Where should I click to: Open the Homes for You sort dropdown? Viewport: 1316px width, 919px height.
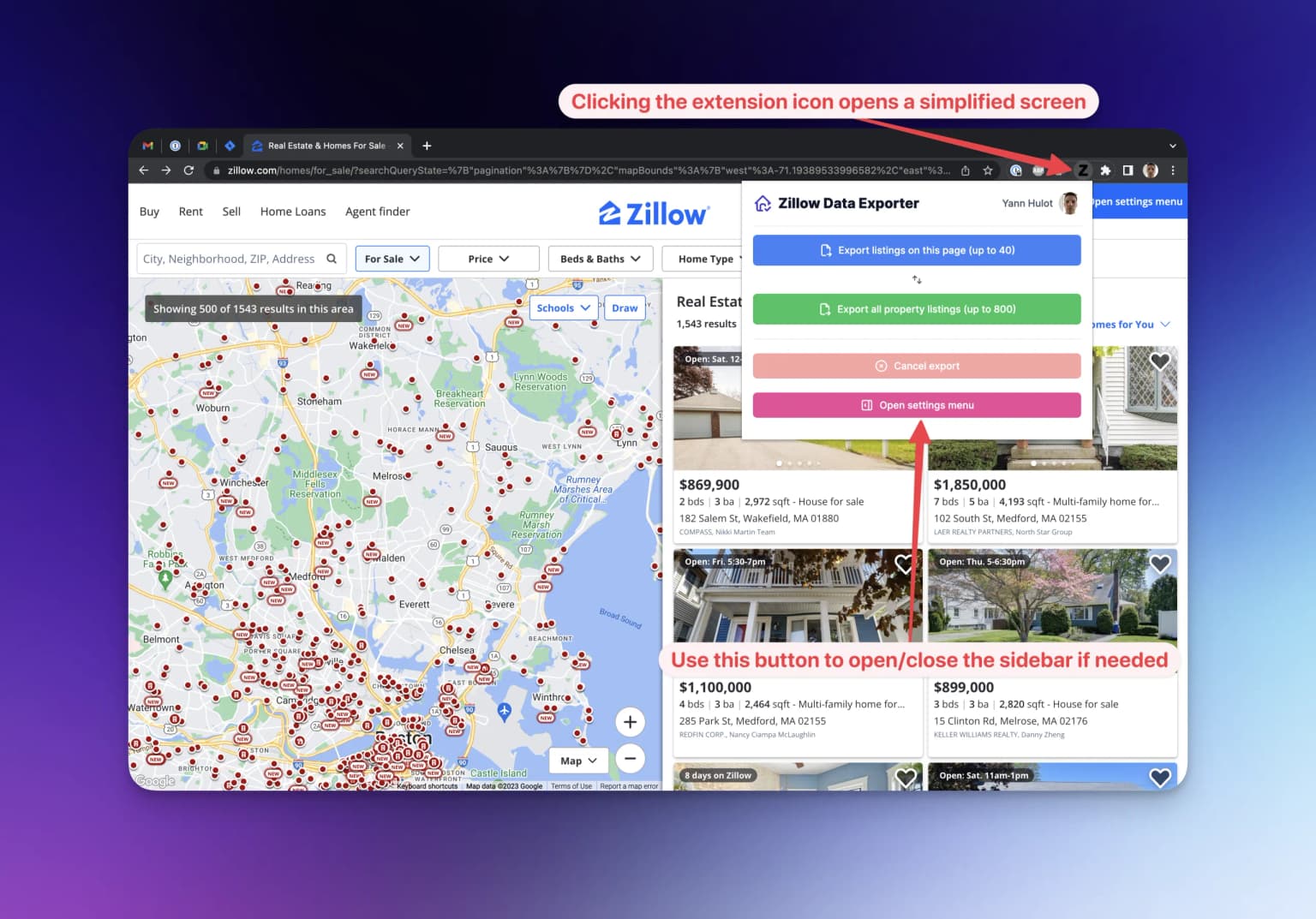[1131, 325]
